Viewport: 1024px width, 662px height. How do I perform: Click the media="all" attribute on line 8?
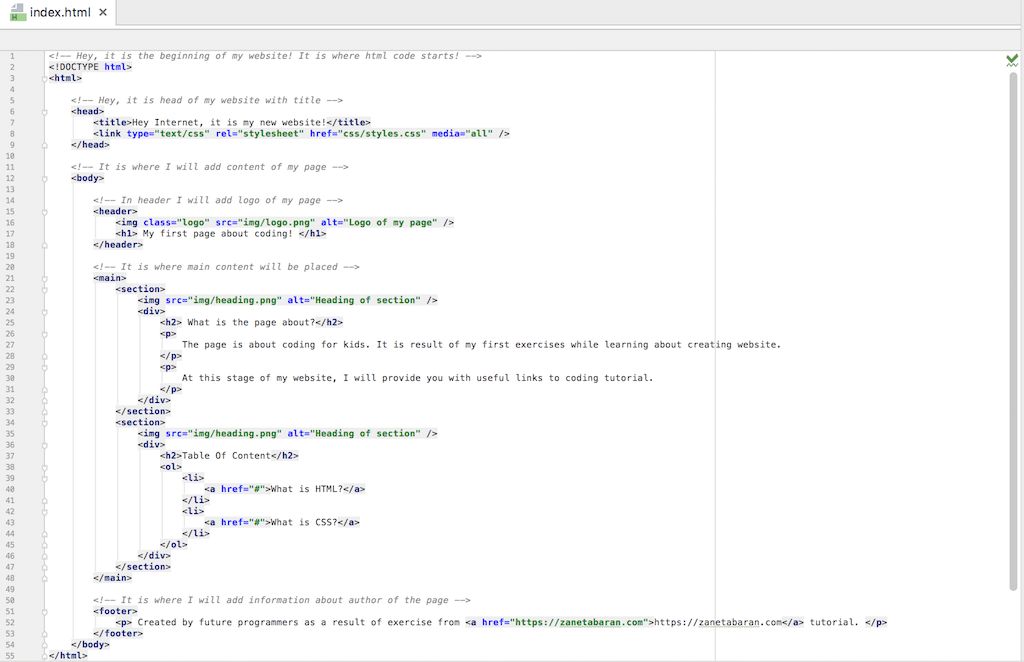[x=462, y=134]
